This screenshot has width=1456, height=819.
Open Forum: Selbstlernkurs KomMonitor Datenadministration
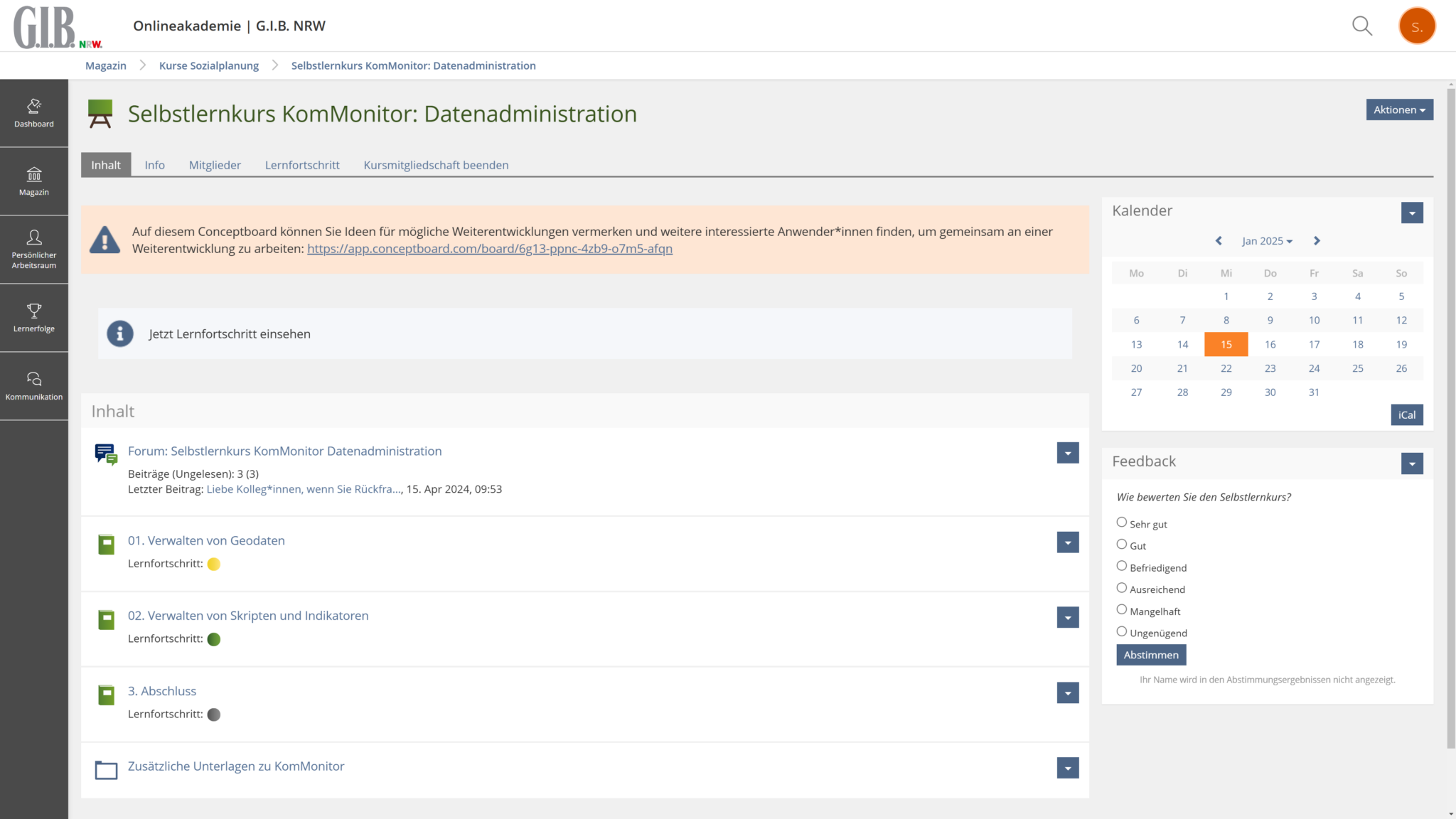pos(285,451)
